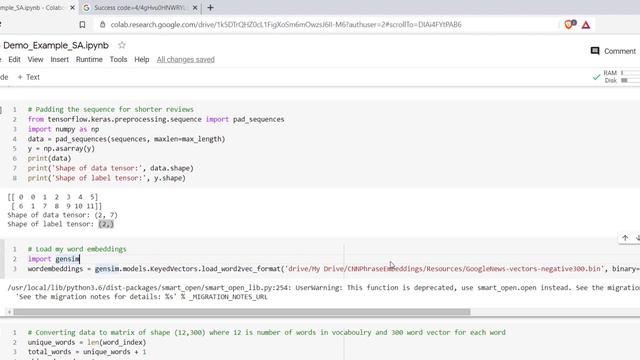Click horizontal scrollbar under the output

pyautogui.click(x=242, y=312)
